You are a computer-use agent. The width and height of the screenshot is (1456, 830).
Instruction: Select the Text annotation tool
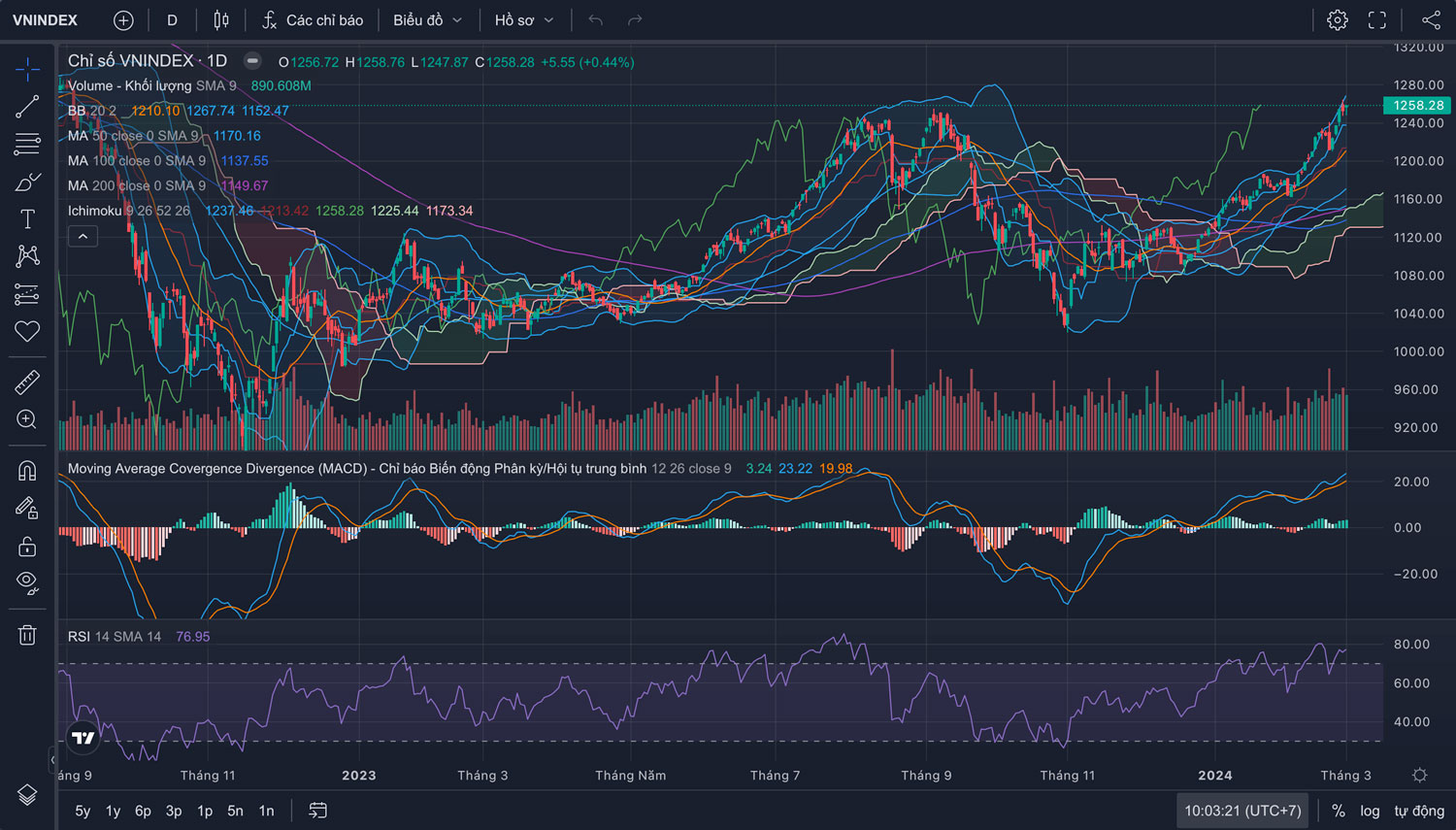[x=27, y=219]
